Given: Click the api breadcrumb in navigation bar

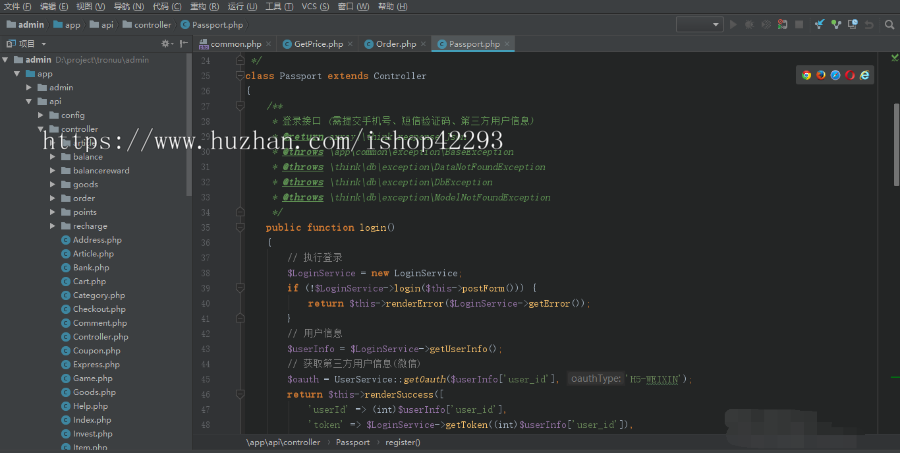Looking at the screenshot, I should click(x=102, y=25).
